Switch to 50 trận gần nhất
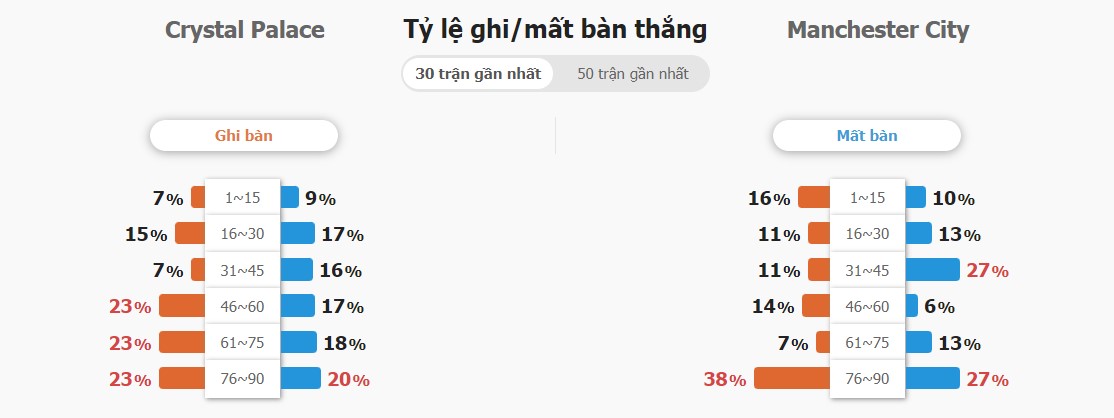Viewport: 1114px width, 418px height. pyautogui.click(x=632, y=74)
